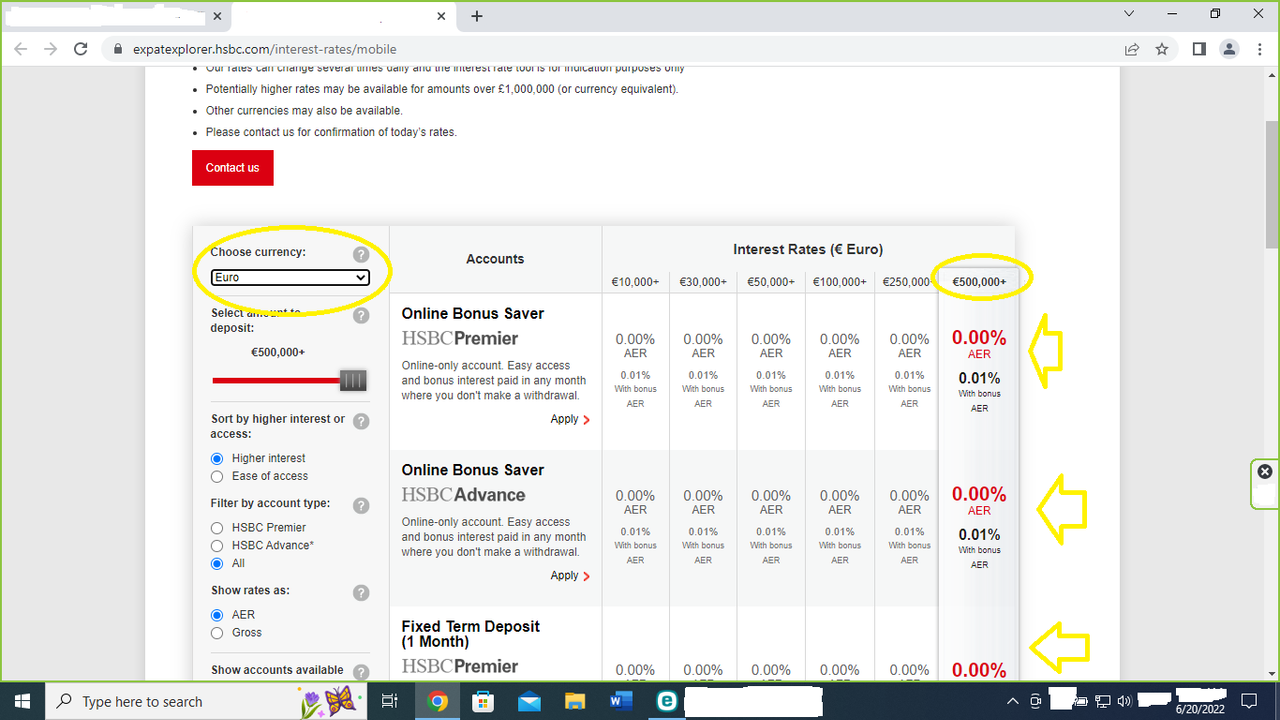Dismiss the side widget with X icon
Screen dimensions: 1280x720
pos(1265,471)
